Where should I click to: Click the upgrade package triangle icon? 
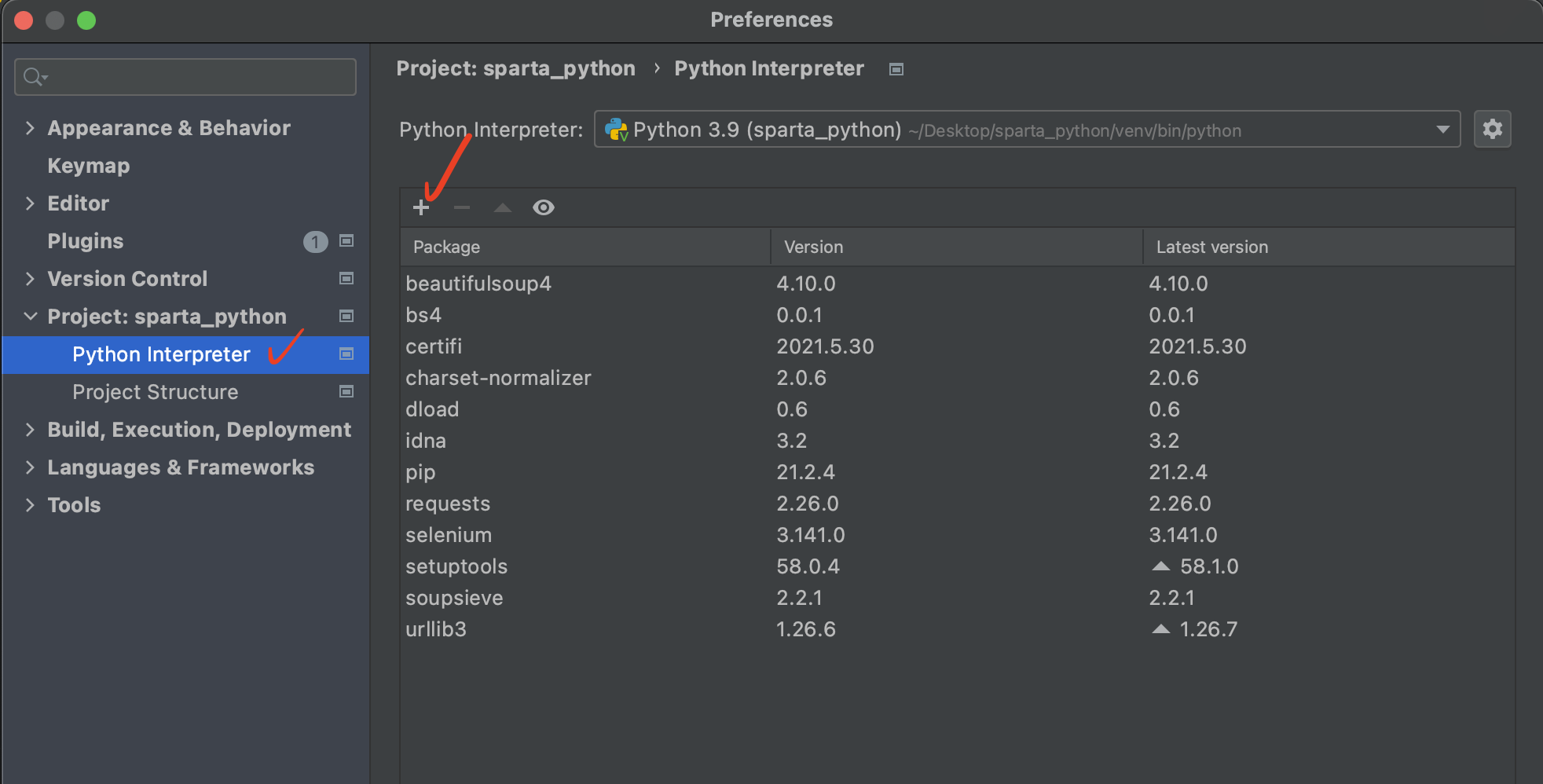click(503, 207)
